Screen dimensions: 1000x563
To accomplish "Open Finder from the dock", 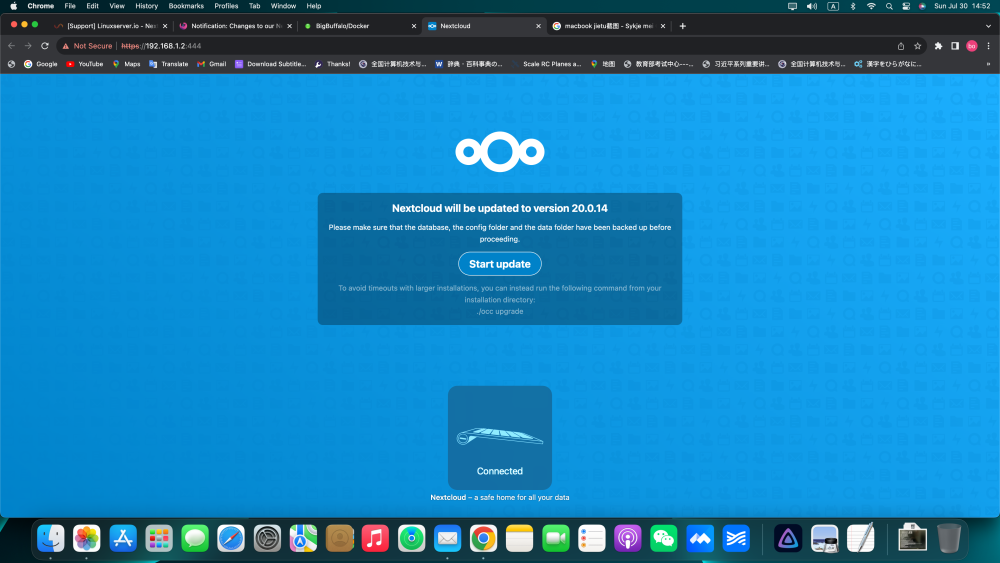I will pyautogui.click(x=50, y=539).
